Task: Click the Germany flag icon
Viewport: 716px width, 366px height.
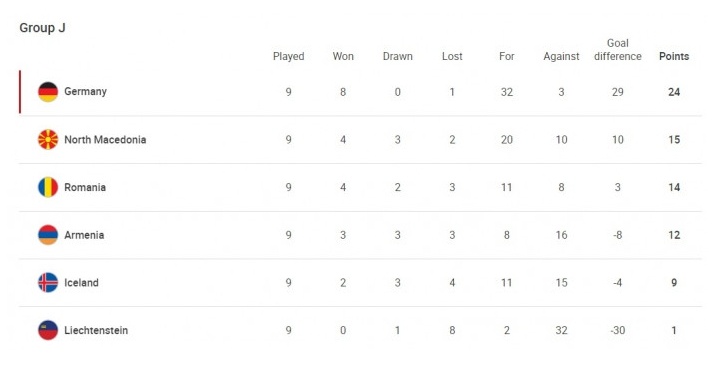Action: (48, 92)
